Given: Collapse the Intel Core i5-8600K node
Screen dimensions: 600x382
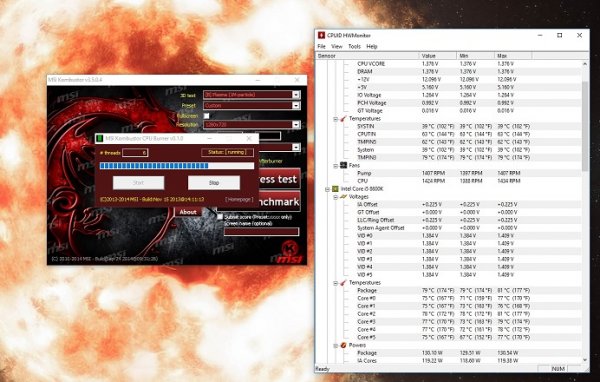Looking at the screenshot, I should [327, 189].
